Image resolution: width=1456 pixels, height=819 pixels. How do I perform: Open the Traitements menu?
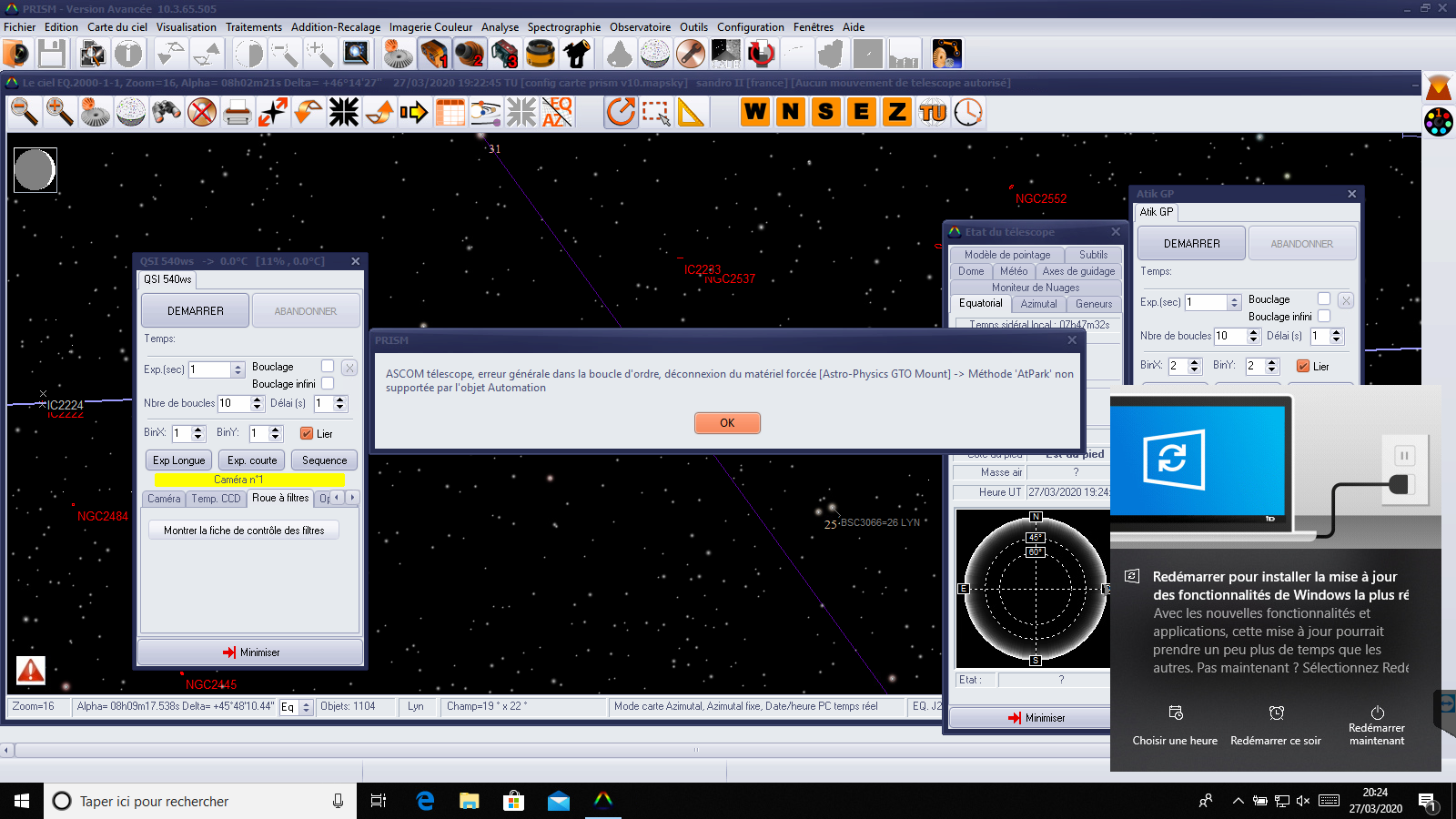click(x=254, y=26)
